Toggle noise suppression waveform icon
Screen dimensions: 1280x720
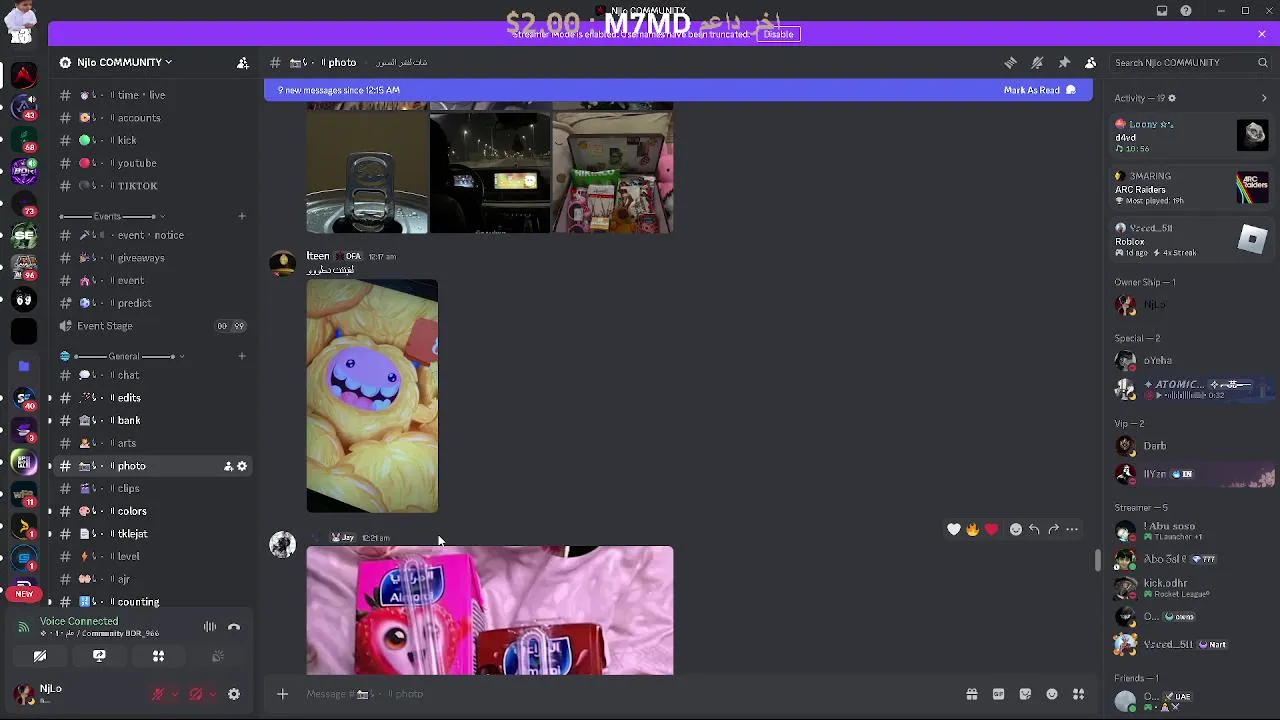(210, 627)
